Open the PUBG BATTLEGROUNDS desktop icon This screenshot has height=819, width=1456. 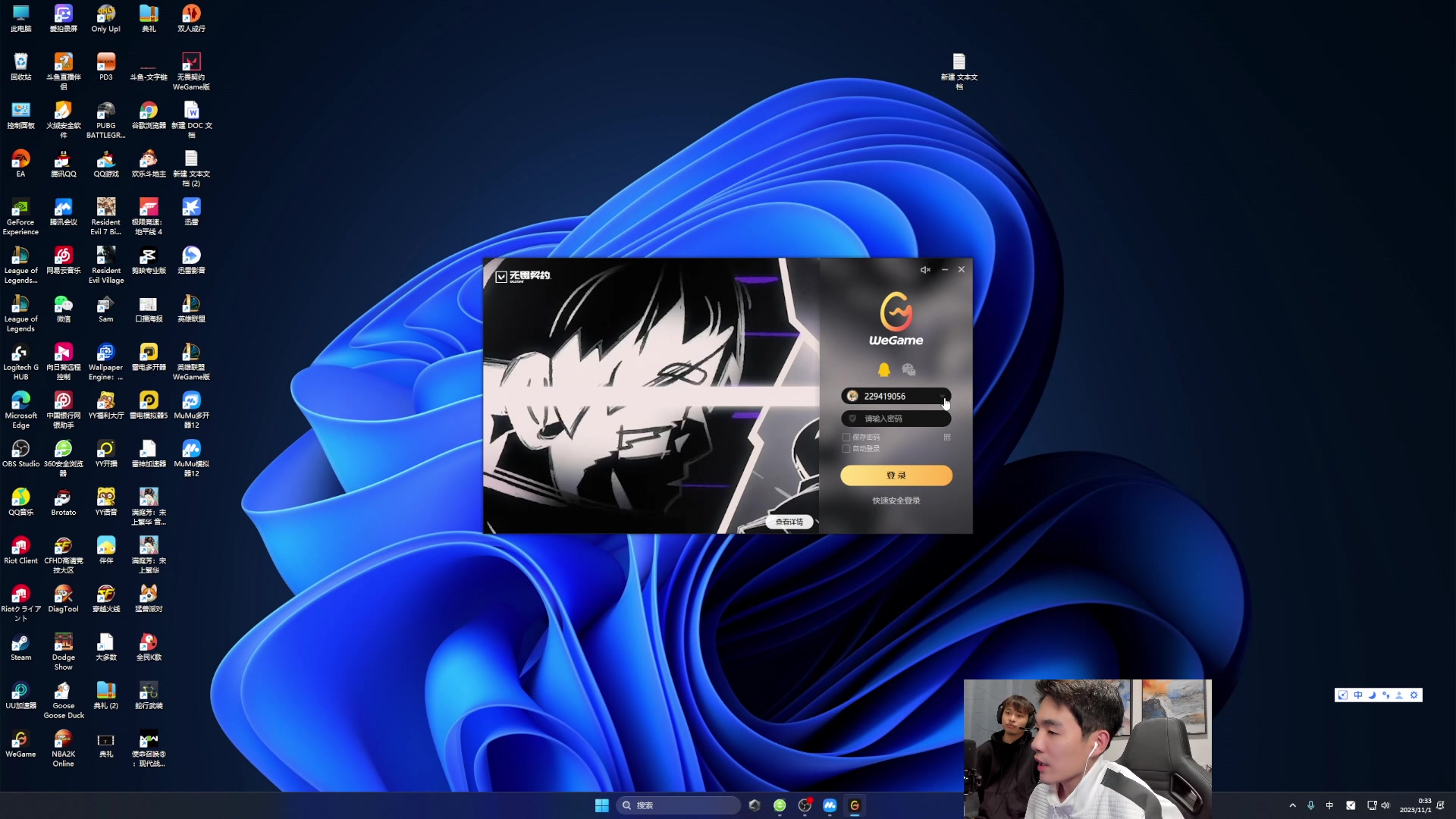pyautogui.click(x=106, y=120)
